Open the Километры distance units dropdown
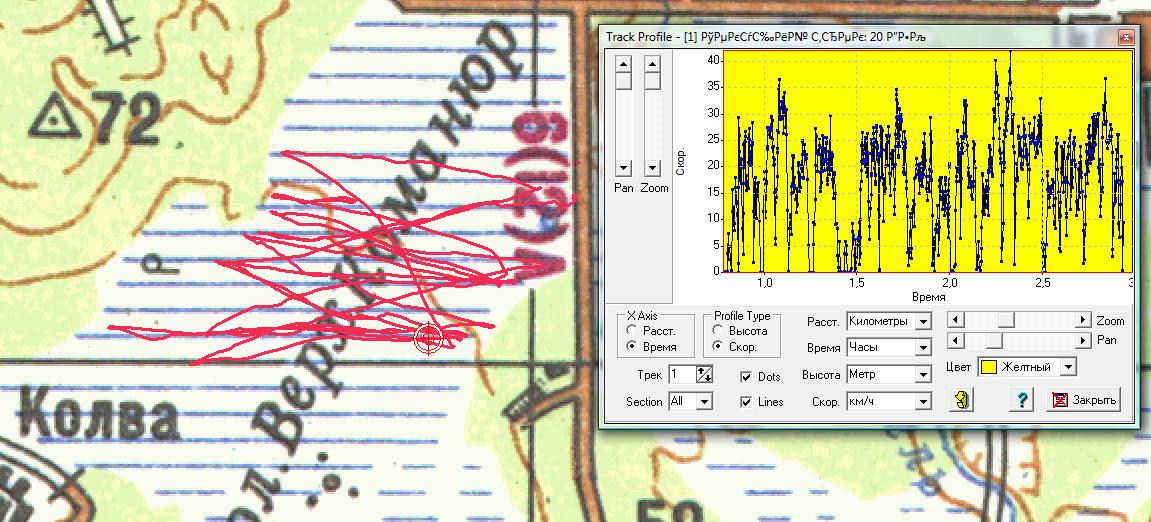This screenshot has width=1151, height=522. click(923, 322)
